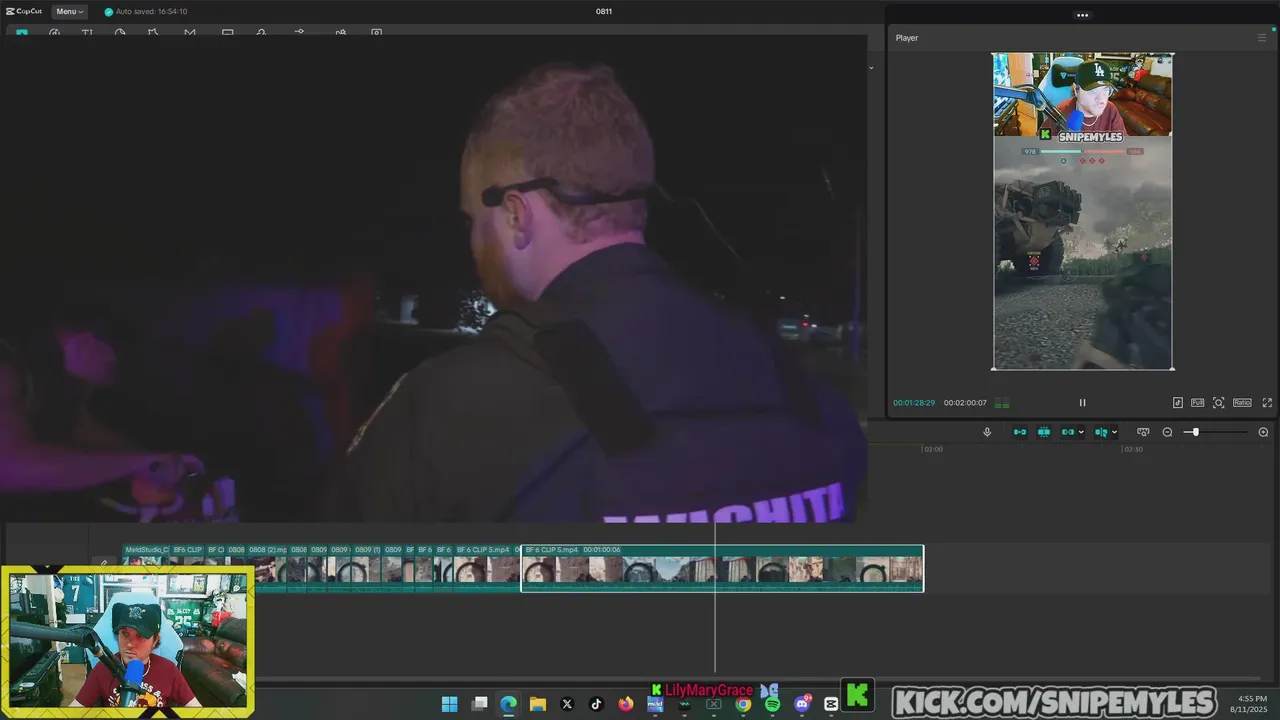Click the 02:00 mark on the ruler
The image size is (1280, 720).
pyautogui.click(x=933, y=450)
